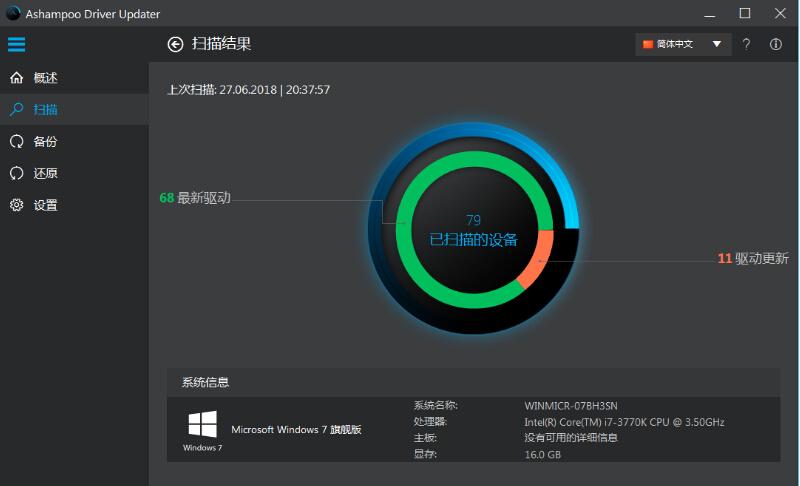Screen dimensions: 800x486
Task: Click the 还原 restore icon
Action: (16, 173)
